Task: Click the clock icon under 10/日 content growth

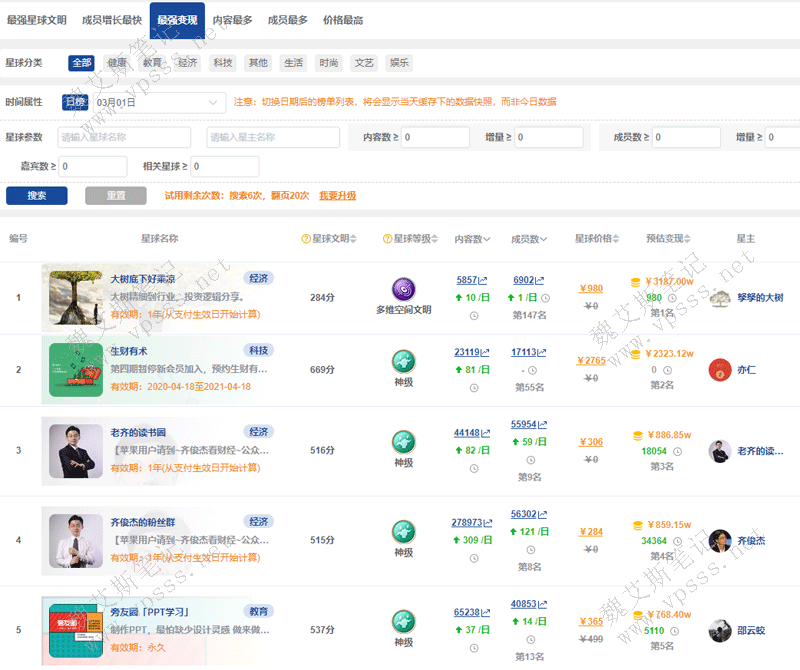Action: pyautogui.click(x=473, y=316)
